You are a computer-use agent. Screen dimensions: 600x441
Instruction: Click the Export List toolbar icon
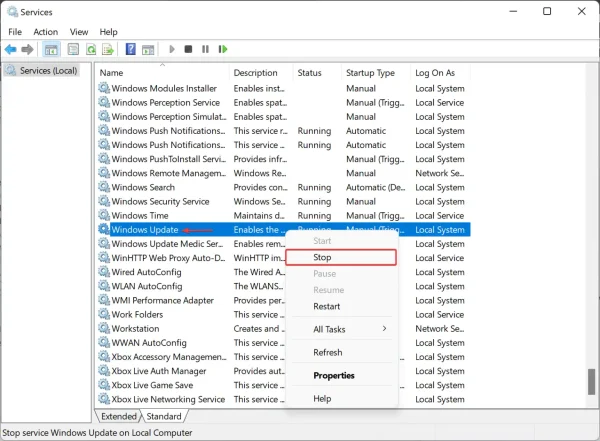pyautogui.click(x=108, y=49)
